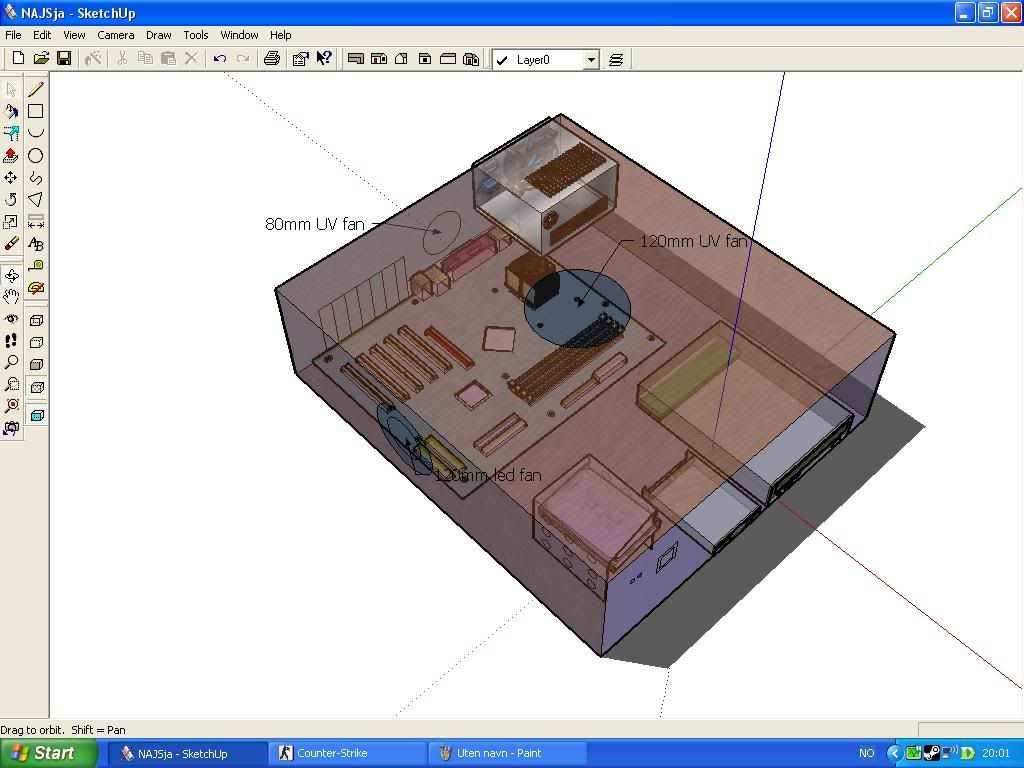Select the Paint Bucket tool
The width and height of the screenshot is (1024, 768).
pos(11,111)
